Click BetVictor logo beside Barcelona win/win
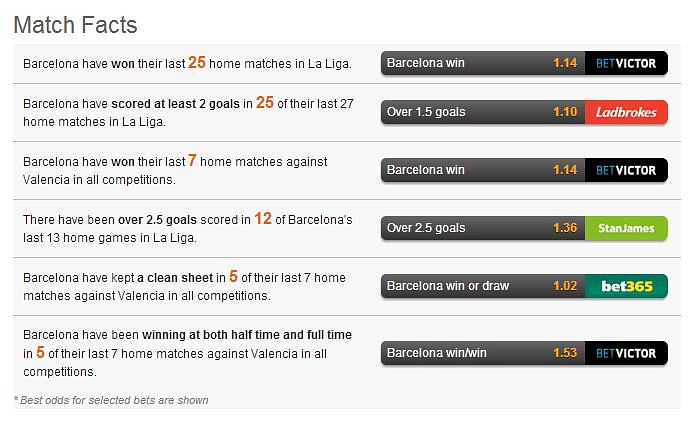The width and height of the screenshot is (688, 428). [x=626, y=353]
